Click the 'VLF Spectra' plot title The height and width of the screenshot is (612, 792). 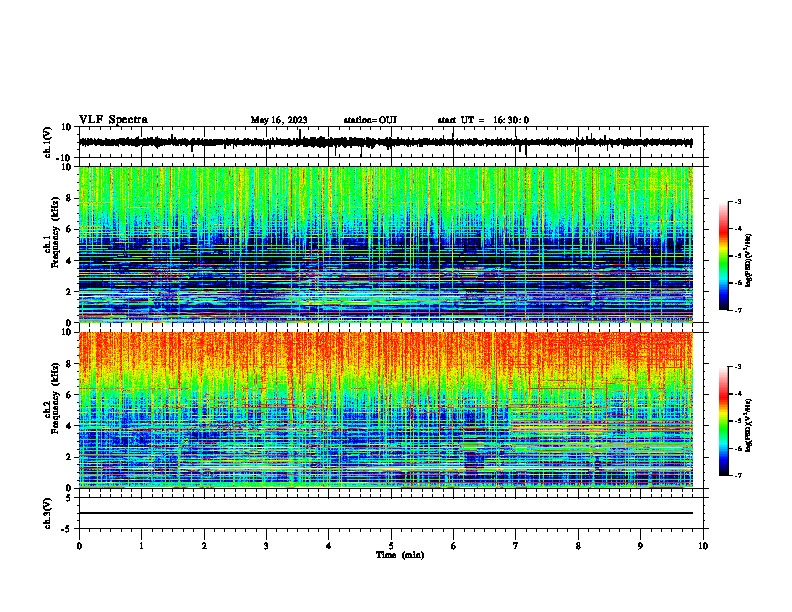(113, 120)
